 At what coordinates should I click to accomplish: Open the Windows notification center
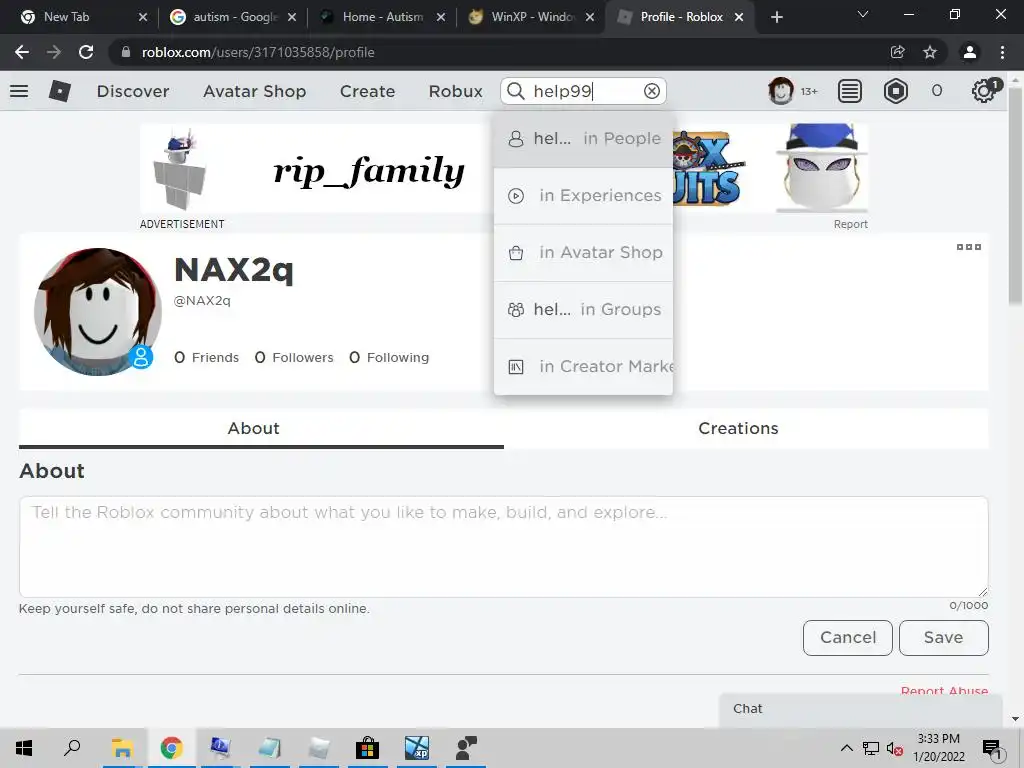pyautogui.click(x=992, y=749)
